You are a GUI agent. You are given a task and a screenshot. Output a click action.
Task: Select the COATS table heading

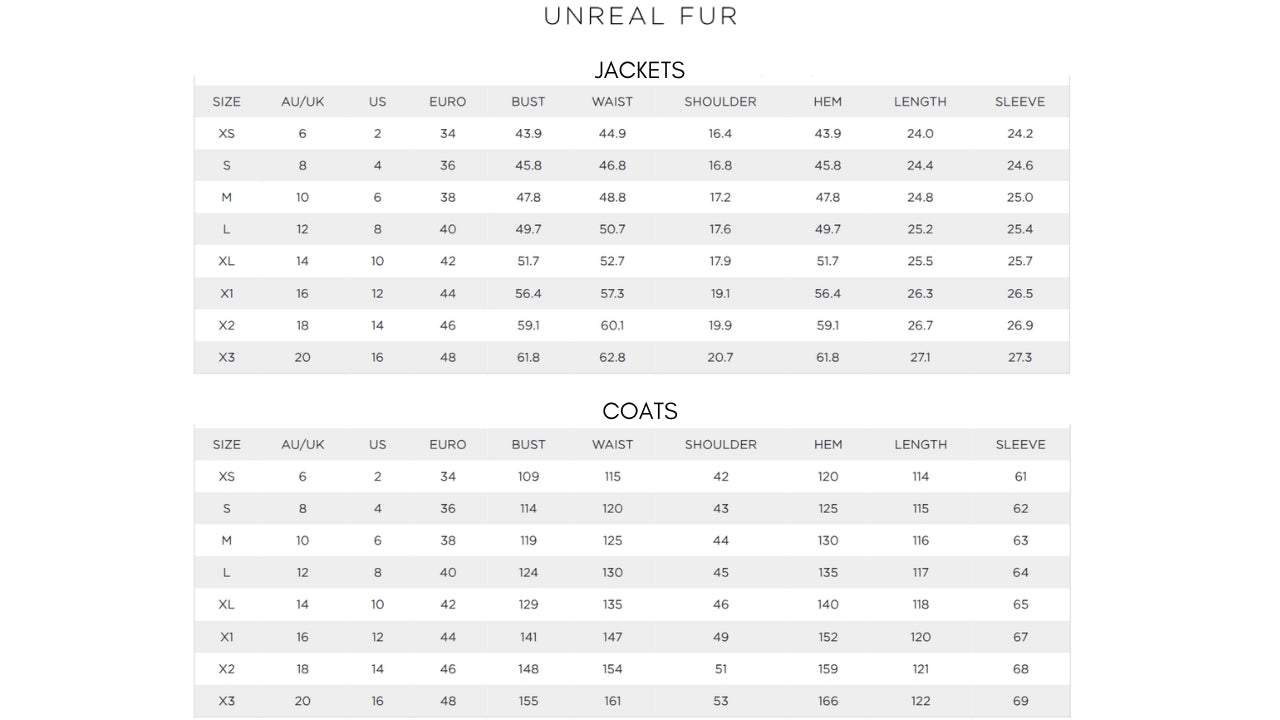point(640,411)
